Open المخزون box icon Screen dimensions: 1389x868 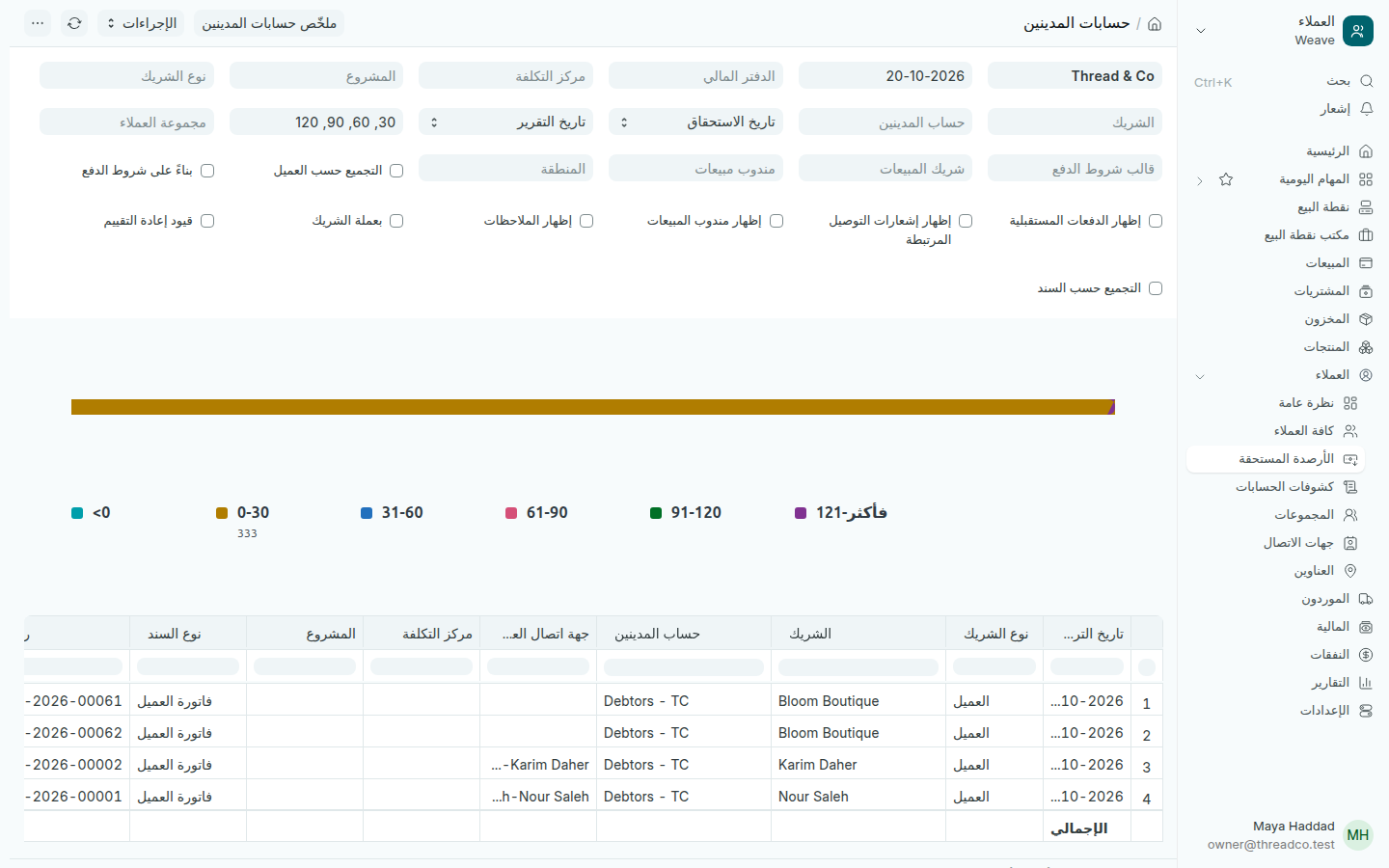[x=1366, y=319]
